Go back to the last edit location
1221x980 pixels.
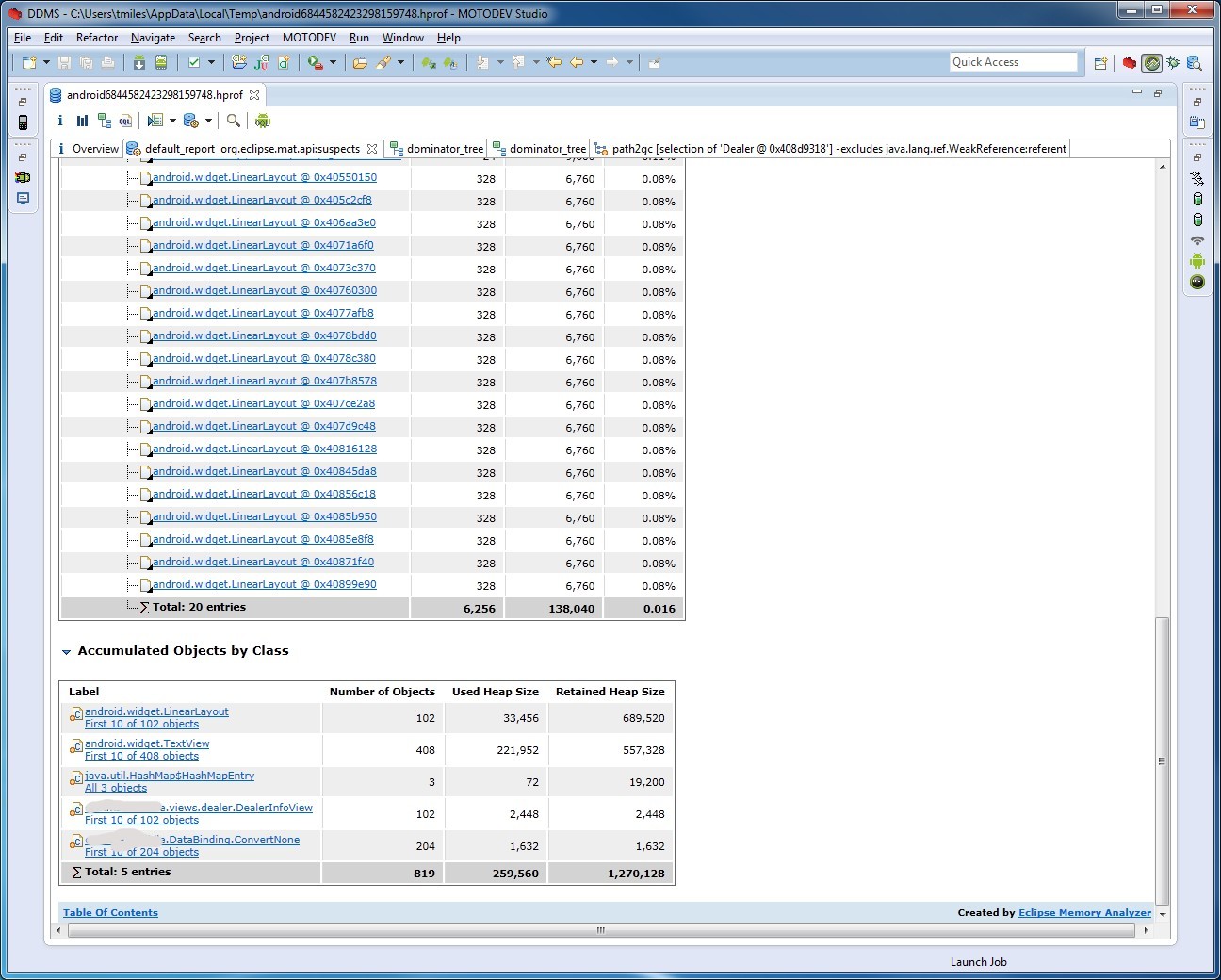[x=554, y=62]
